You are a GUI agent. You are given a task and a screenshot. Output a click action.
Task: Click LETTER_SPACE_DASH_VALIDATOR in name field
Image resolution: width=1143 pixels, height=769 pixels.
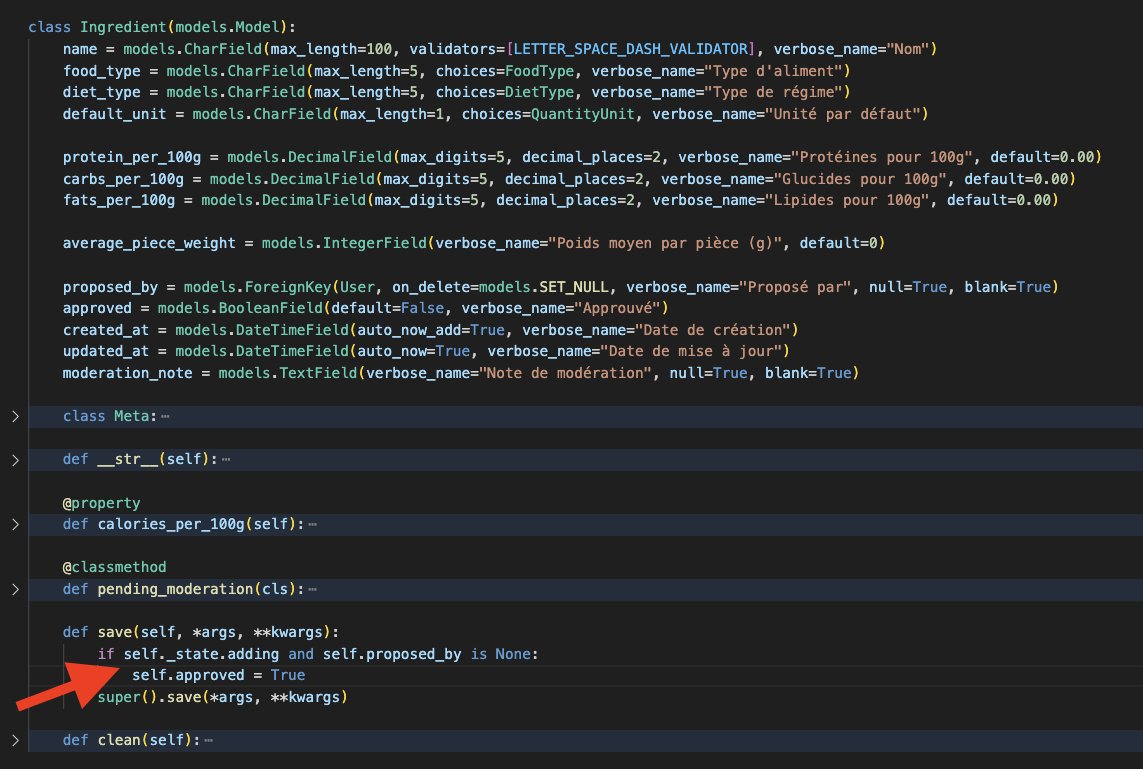pos(631,49)
